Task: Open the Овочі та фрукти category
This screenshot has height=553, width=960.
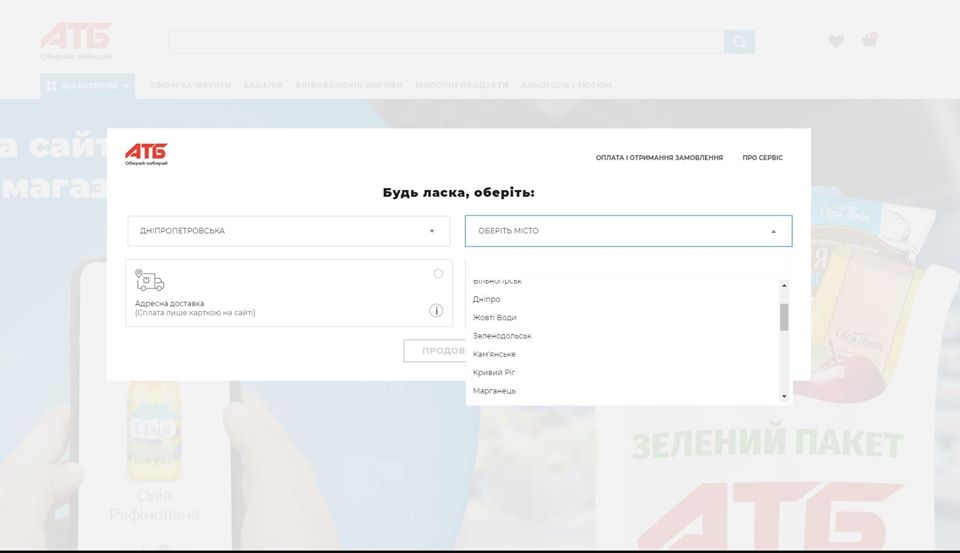Action: (x=190, y=85)
